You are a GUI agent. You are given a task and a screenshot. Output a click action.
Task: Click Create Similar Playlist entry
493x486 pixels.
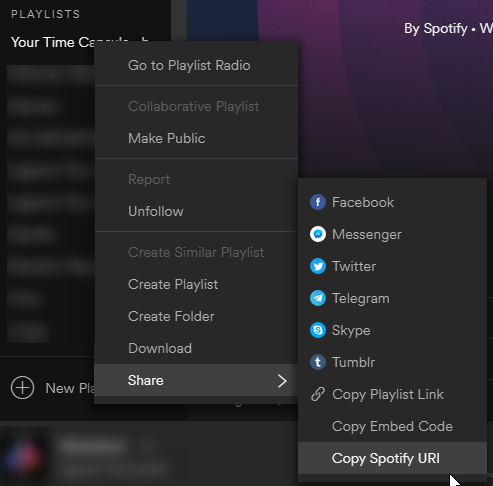[196, 252]
